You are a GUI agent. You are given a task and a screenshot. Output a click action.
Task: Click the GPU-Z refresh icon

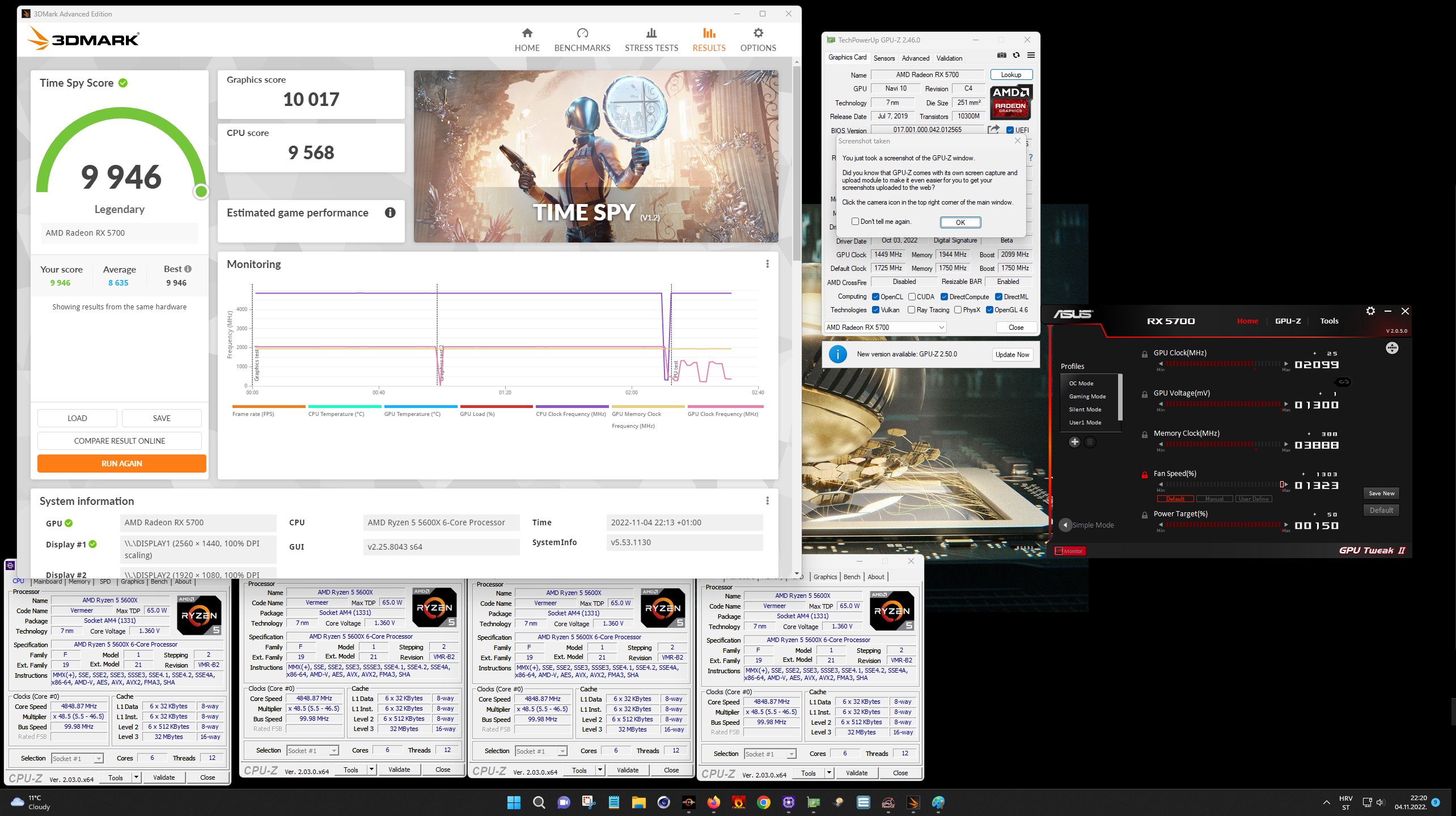[x=1016, y=56]
